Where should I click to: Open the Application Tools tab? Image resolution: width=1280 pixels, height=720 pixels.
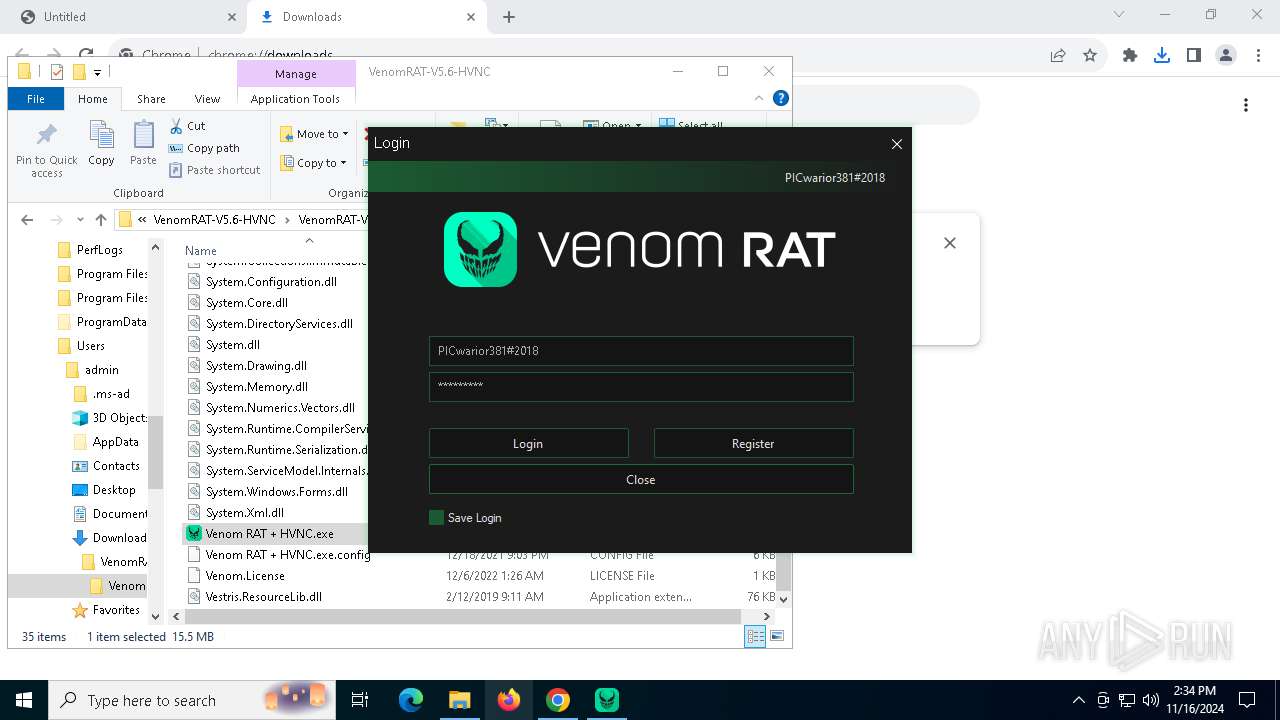tap(295, 99)
